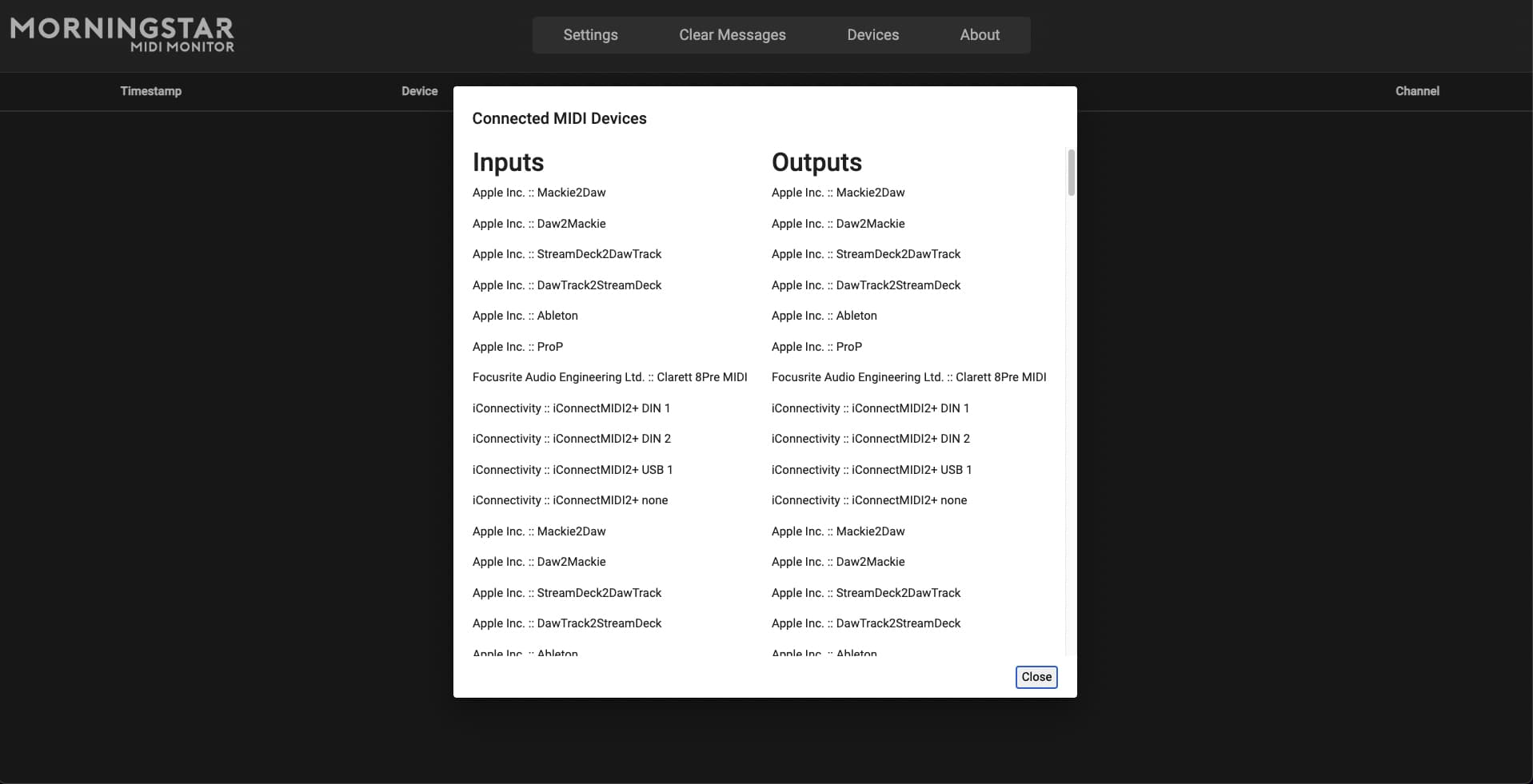Click the Morningstar MIDI Monitor logo
The width and height of the screenshot is (1533, 784).
point(122,34)
